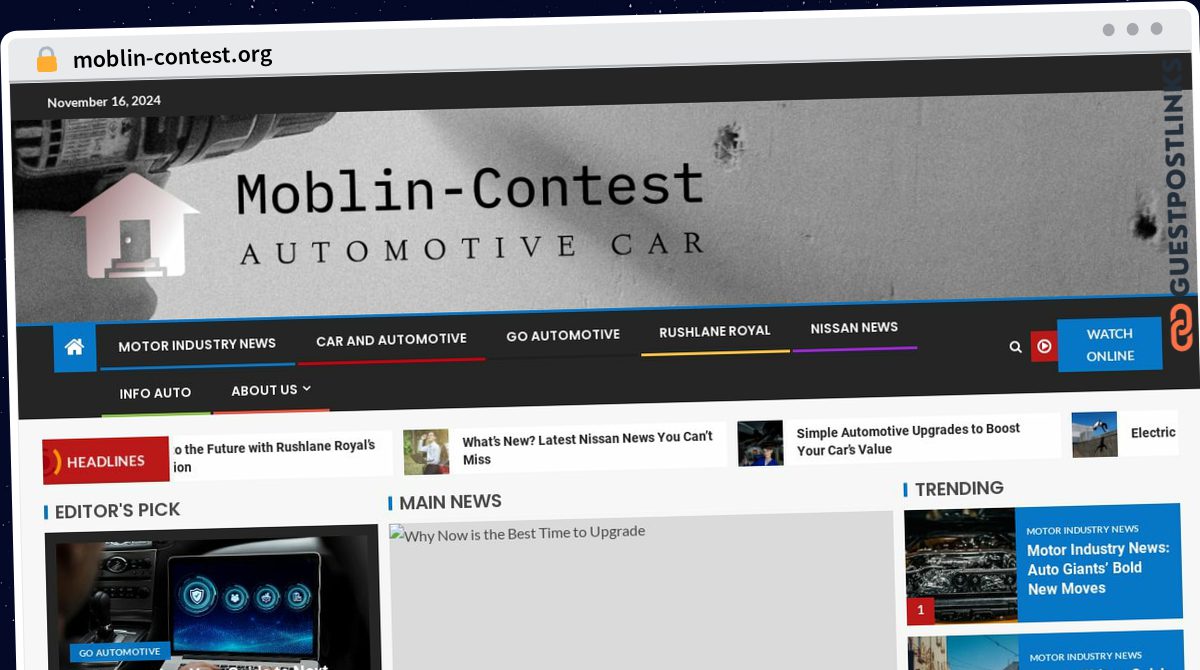
Task: Click the Main News heading
Action: click(x=450, y=502)
